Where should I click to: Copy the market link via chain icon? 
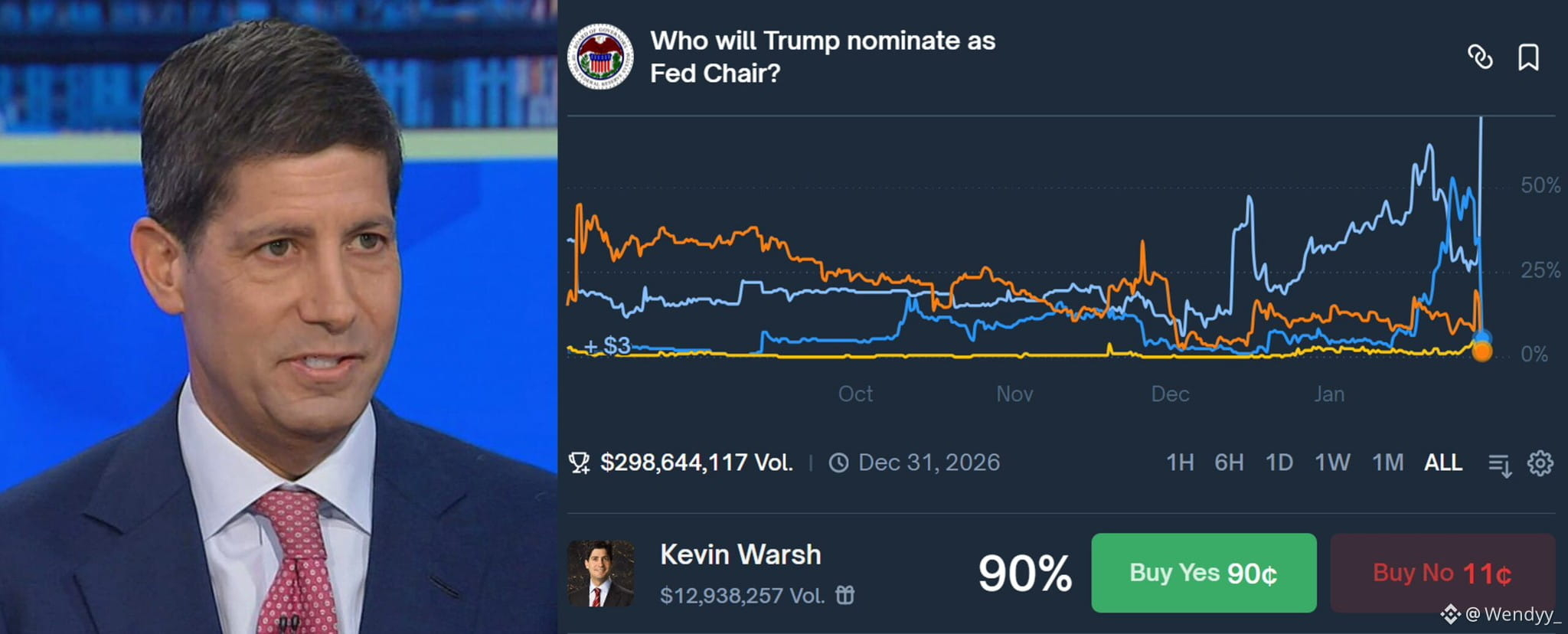click(1479, 57)
